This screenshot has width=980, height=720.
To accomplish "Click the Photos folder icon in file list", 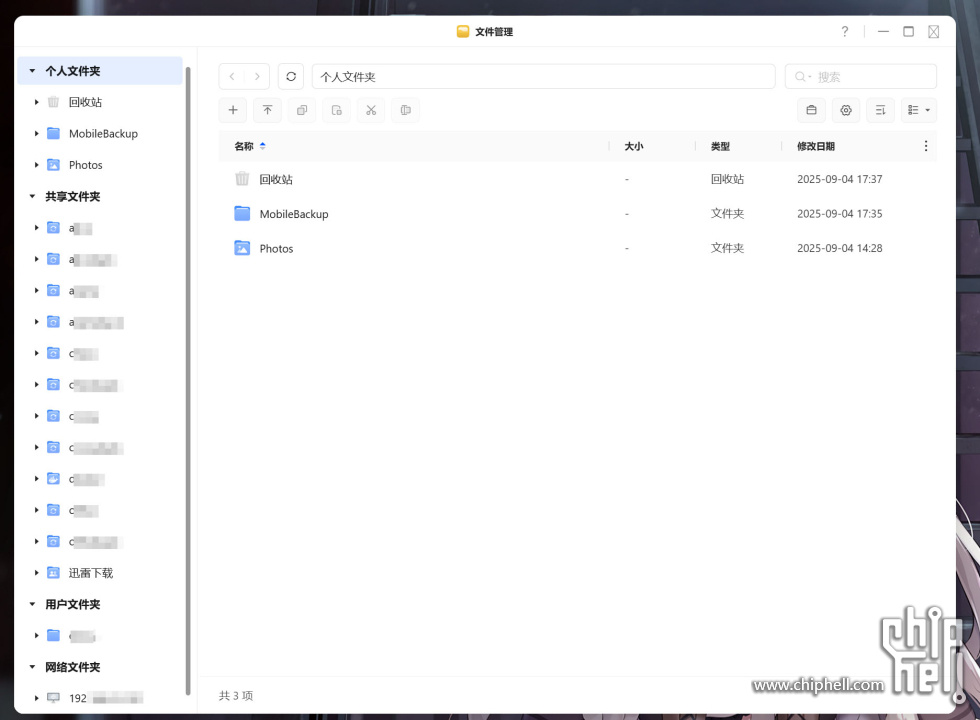I will pyautogui.click(x=242, y=248).
